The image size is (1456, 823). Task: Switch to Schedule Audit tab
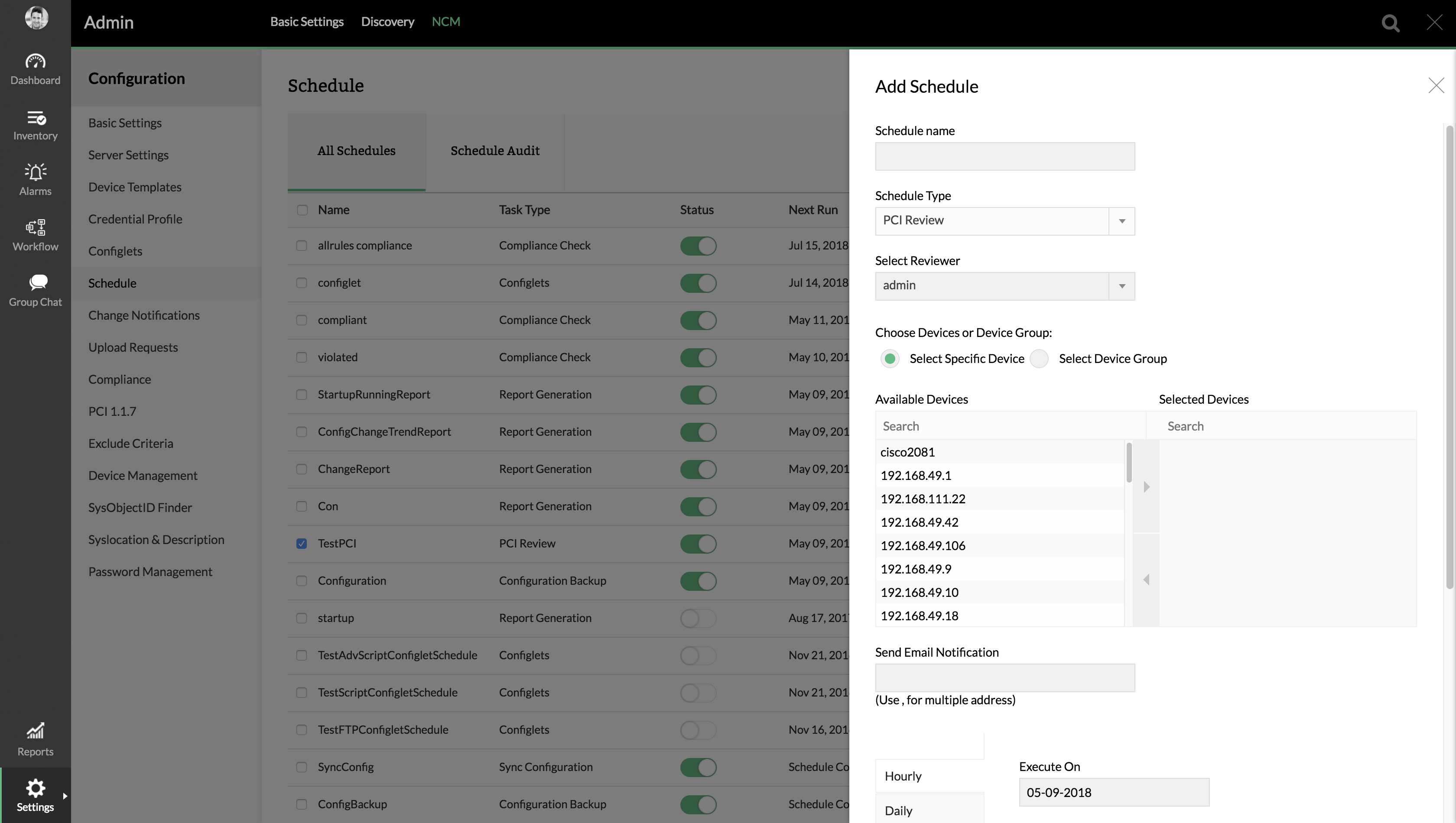[495, 151]
